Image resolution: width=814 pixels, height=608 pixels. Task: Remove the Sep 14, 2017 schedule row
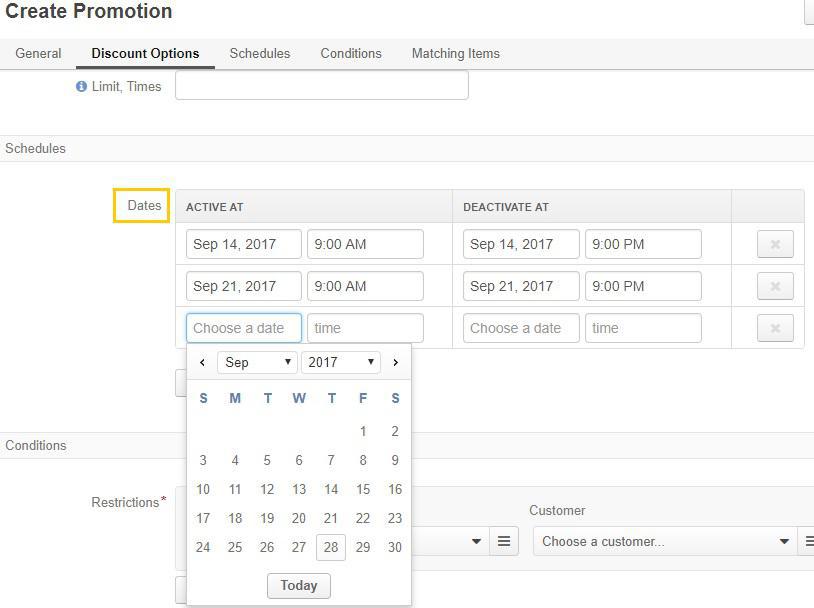775,244
